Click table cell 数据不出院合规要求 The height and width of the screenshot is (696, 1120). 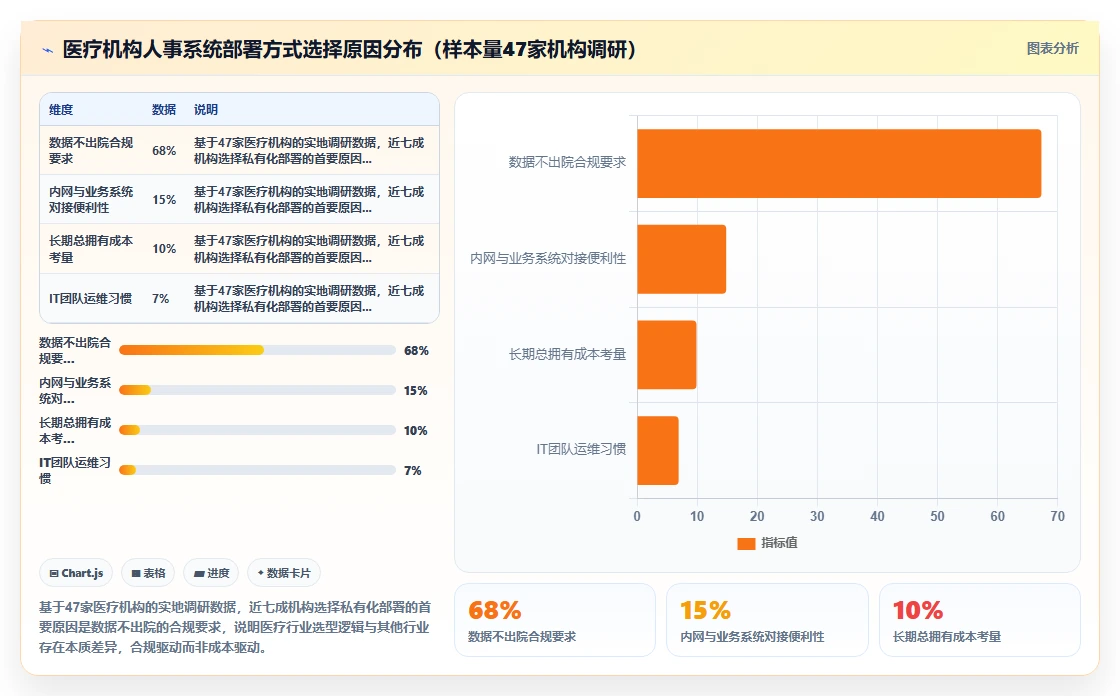(x=91, y=151)
